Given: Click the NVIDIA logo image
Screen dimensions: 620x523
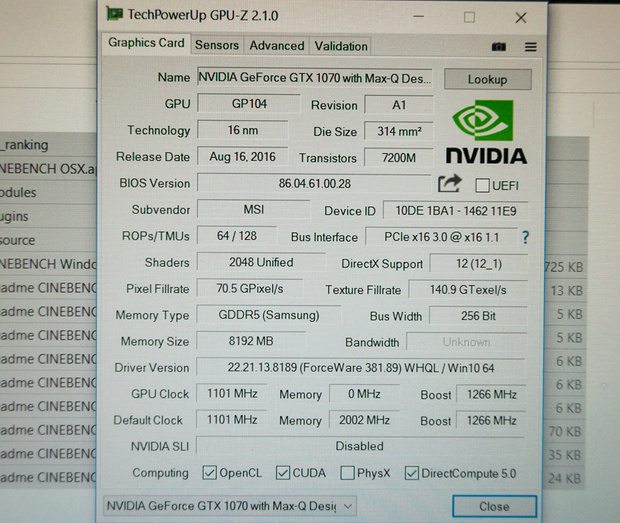Looking at the screenshot, I should click(486, 132).
